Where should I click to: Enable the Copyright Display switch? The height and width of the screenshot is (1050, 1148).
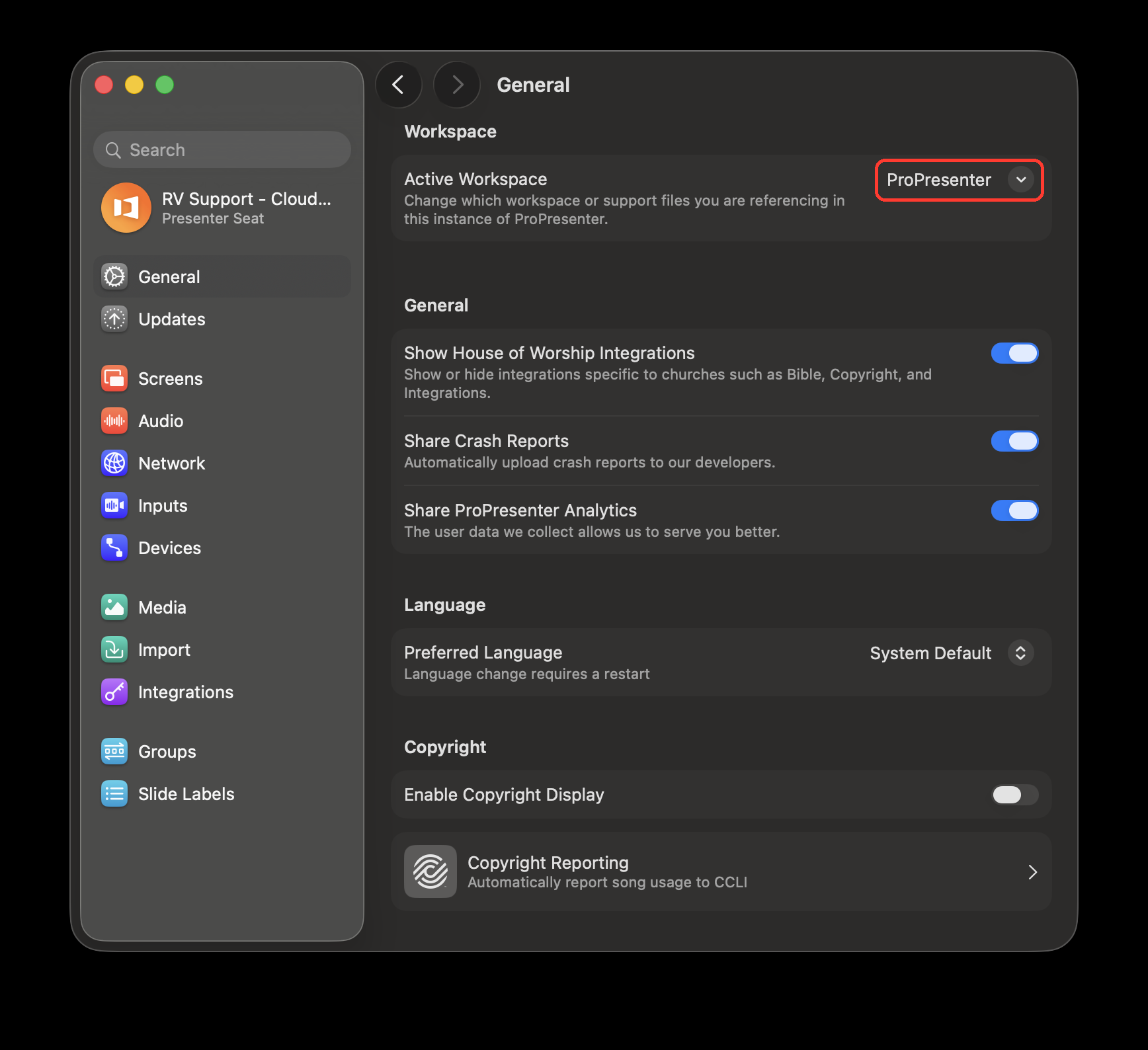coord(1014,794)
